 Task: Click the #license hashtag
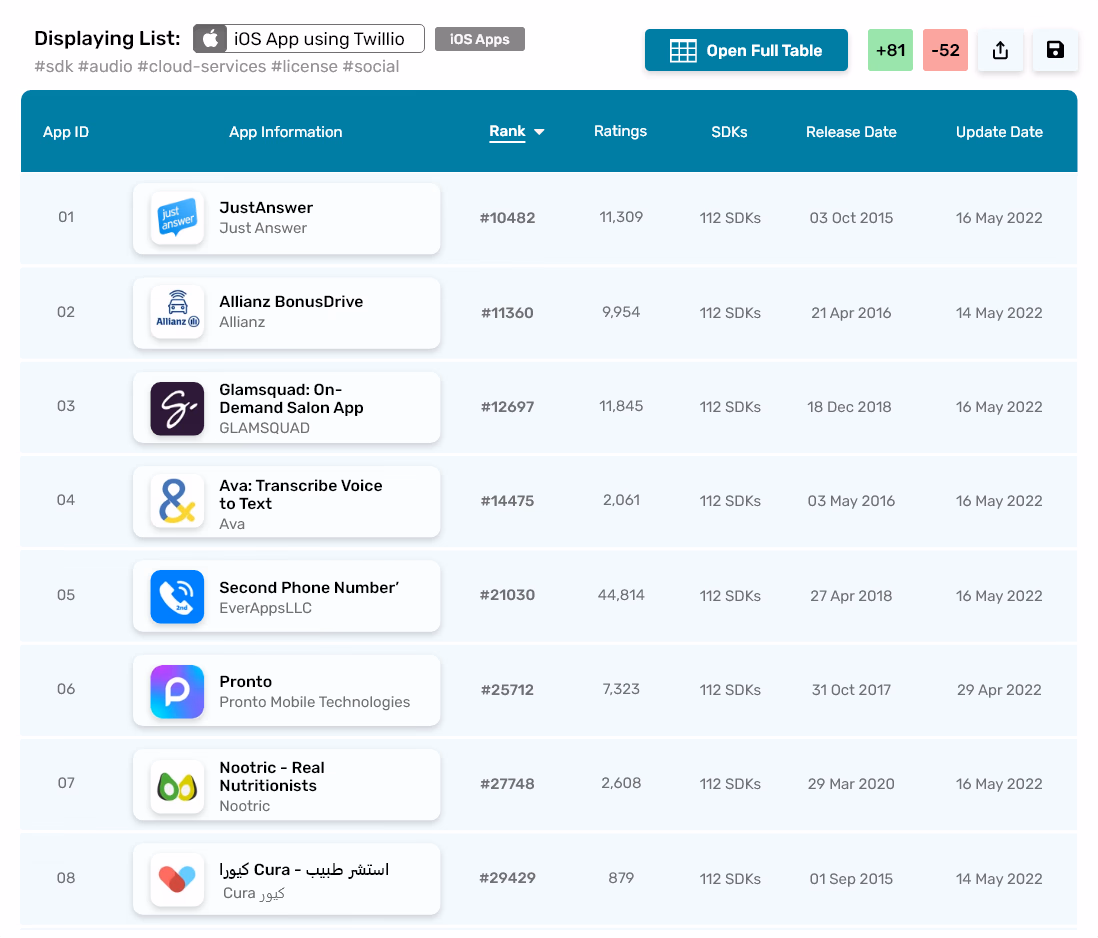305,66
